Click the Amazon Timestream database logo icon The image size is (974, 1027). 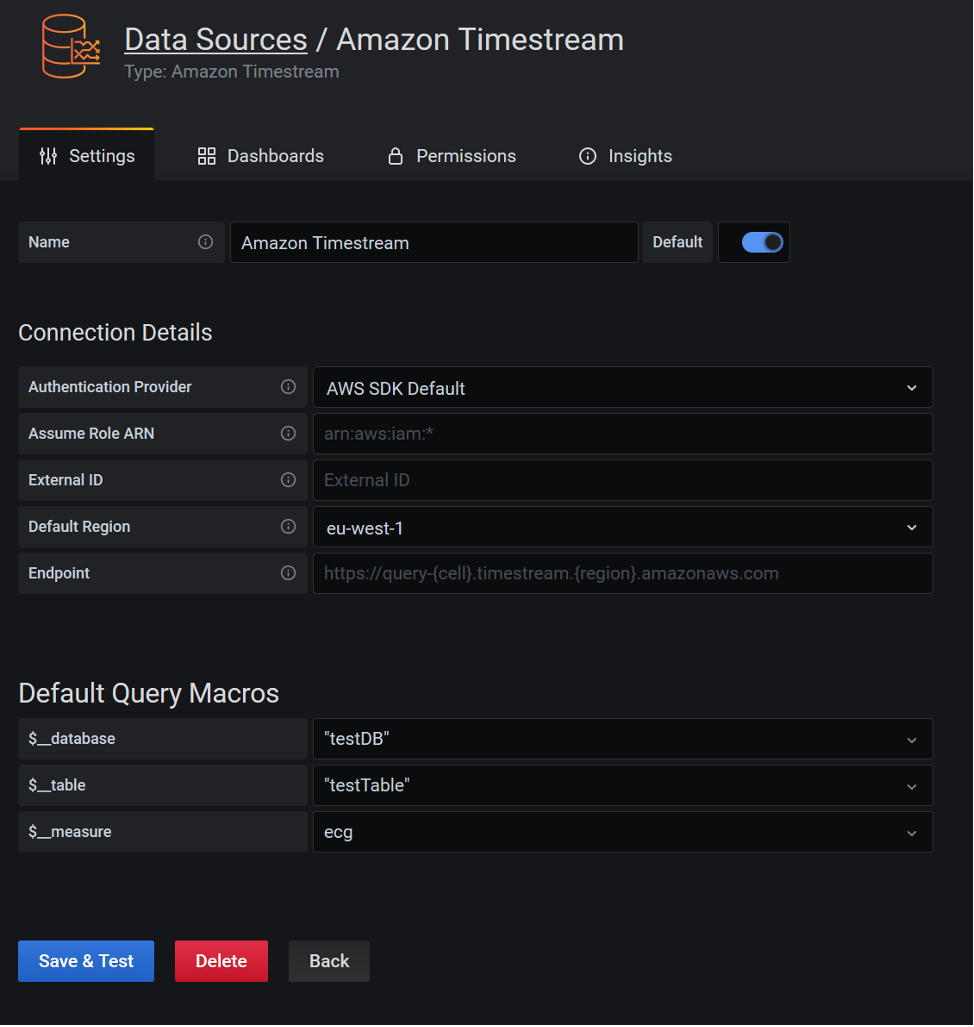click(x=71, y=47)
